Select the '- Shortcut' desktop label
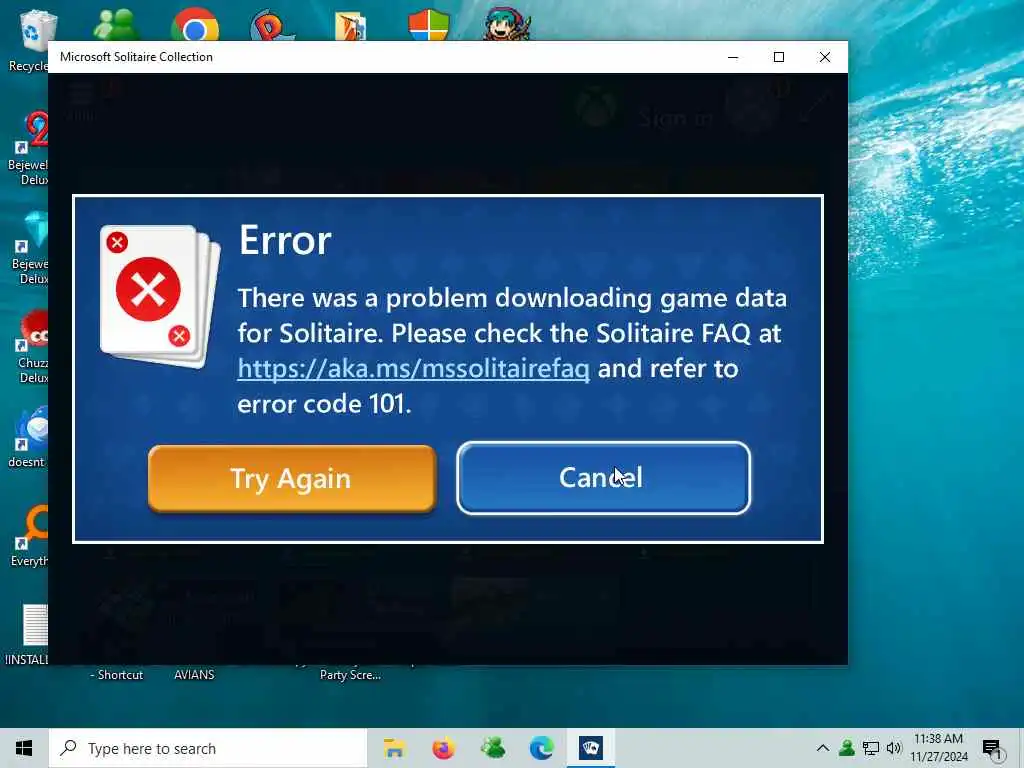 pyautogui.click(x=116, y=675)
